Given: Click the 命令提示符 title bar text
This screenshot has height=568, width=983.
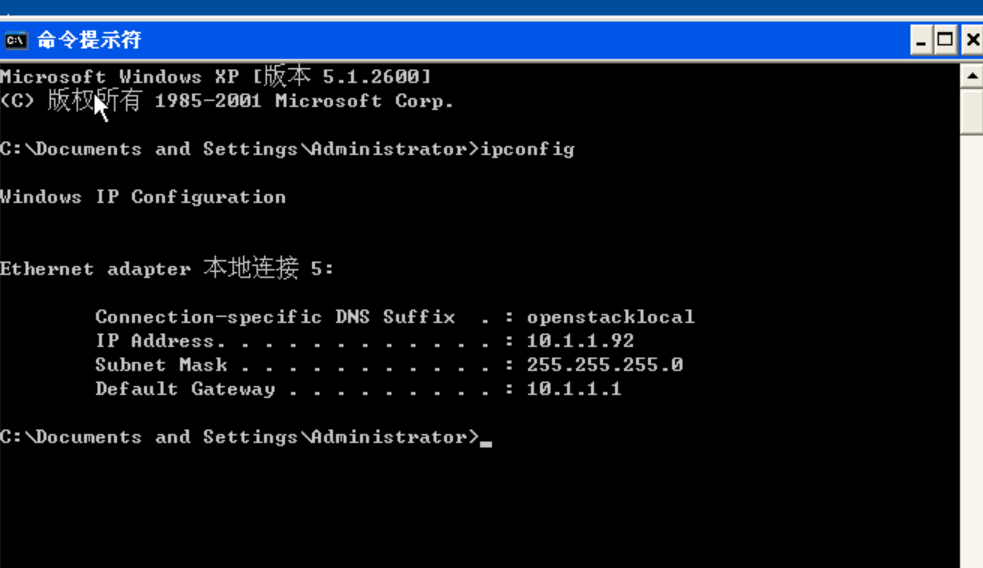Looking at the screenshot, I should pos(89,40).
